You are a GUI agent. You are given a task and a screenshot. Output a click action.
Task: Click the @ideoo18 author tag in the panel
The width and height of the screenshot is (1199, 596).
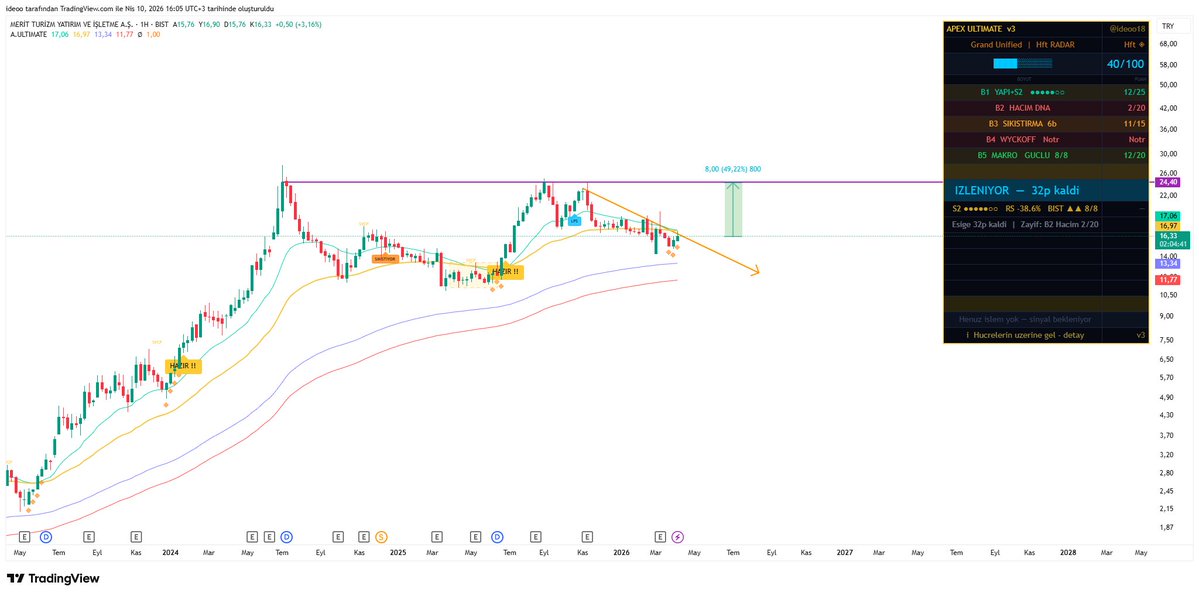coord(1126,28)
